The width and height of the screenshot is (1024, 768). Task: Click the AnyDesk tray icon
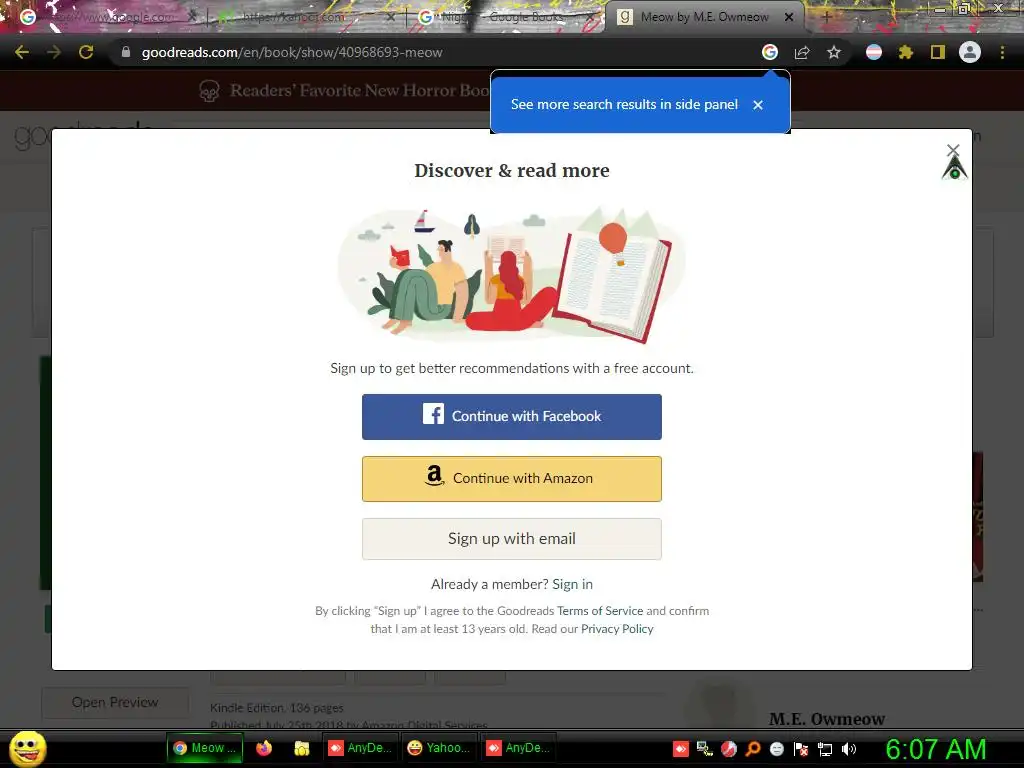(x=680, y=749)
